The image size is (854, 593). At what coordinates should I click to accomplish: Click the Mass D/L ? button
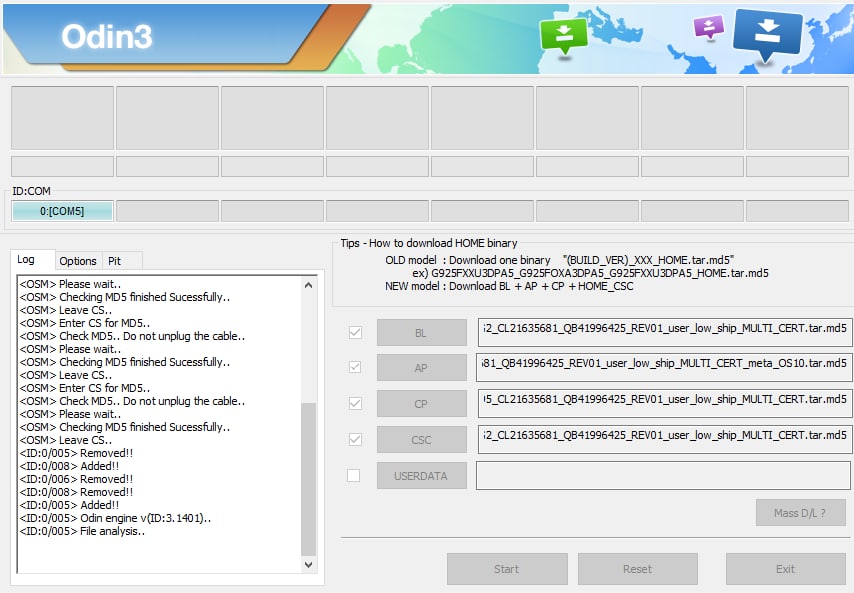pyautogui.click(x=801, y=513)
